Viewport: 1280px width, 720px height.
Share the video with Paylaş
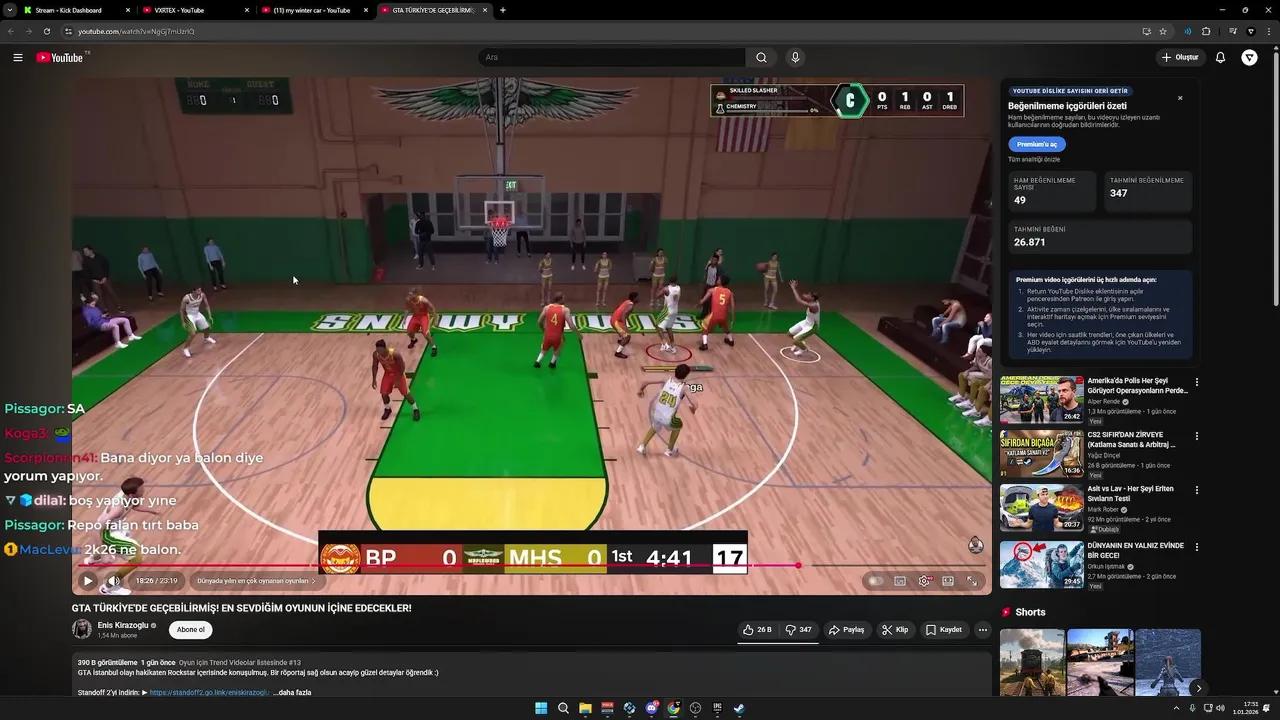[x=846, y=630]
